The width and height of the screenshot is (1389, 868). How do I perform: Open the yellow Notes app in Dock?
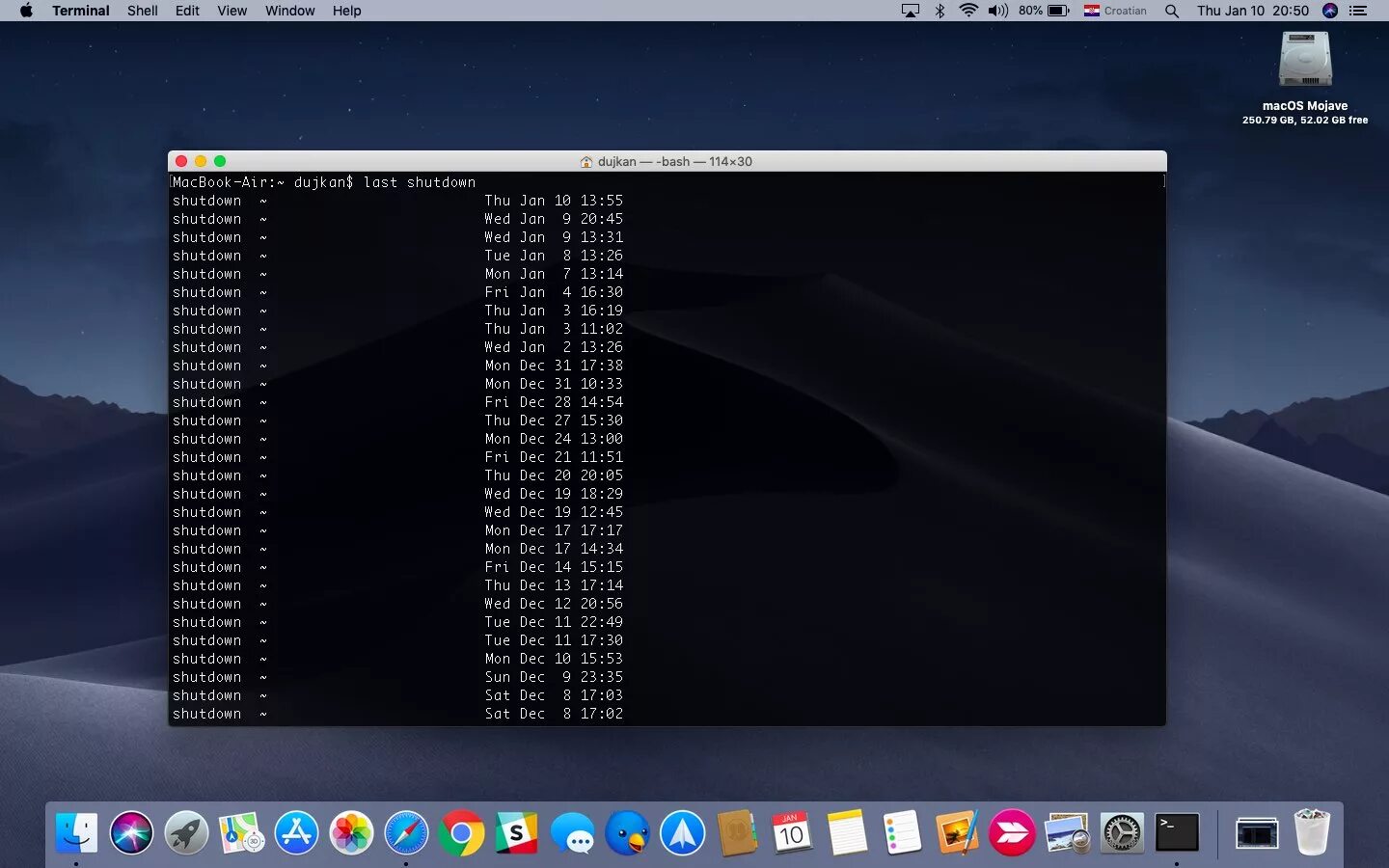click(847, 832)
